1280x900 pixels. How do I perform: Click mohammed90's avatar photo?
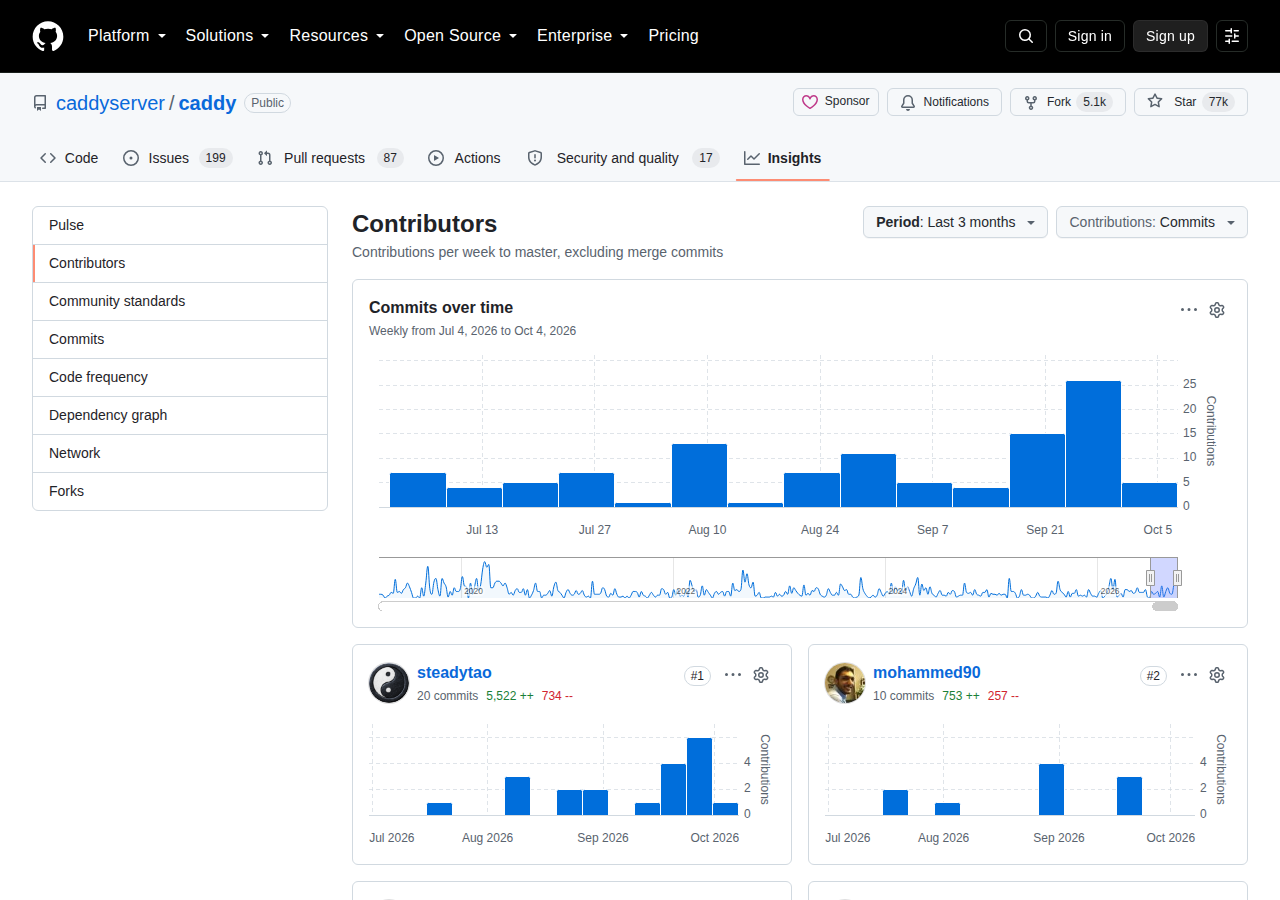(845, 683)
